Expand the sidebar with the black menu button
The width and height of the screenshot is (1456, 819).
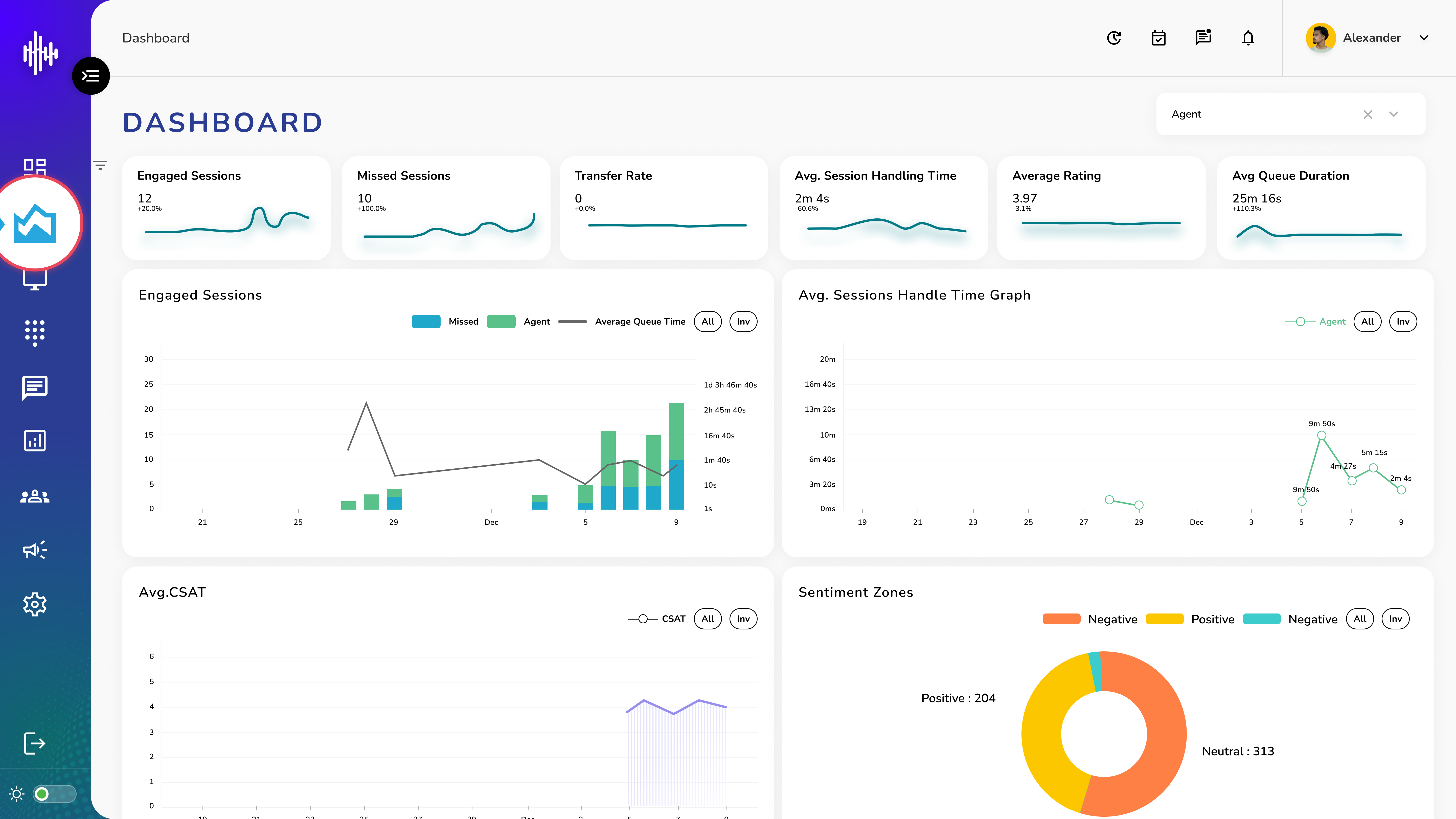point(90,76)
